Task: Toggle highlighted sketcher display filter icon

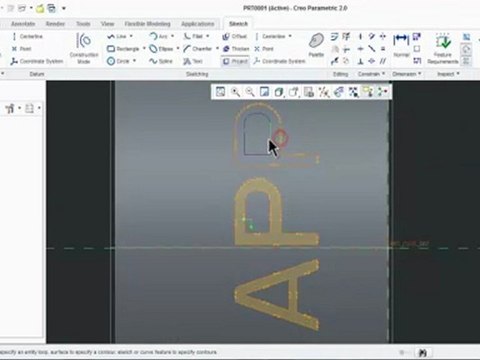Action: coord(368,92)
